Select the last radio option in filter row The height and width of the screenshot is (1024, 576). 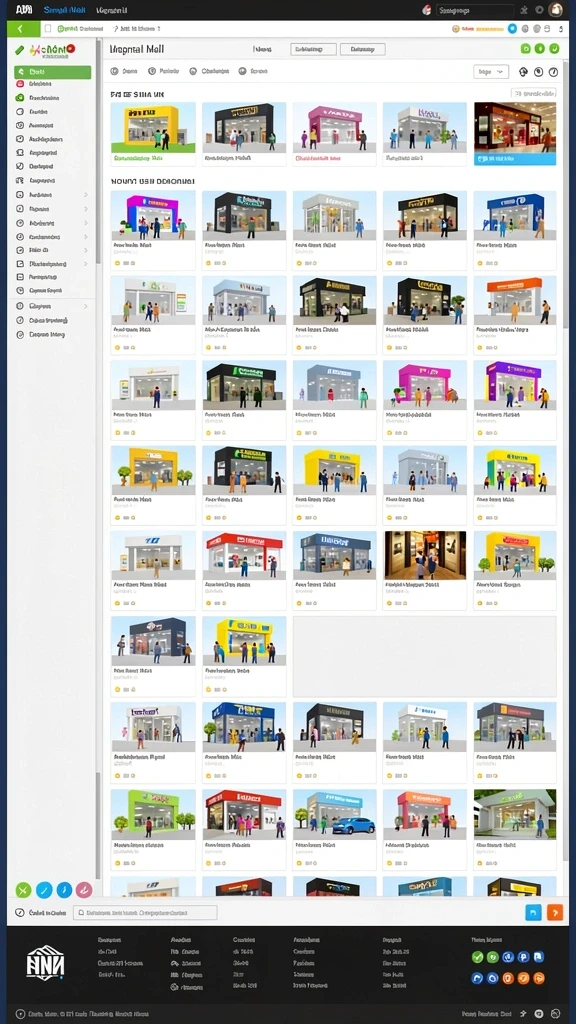(242, 71)
